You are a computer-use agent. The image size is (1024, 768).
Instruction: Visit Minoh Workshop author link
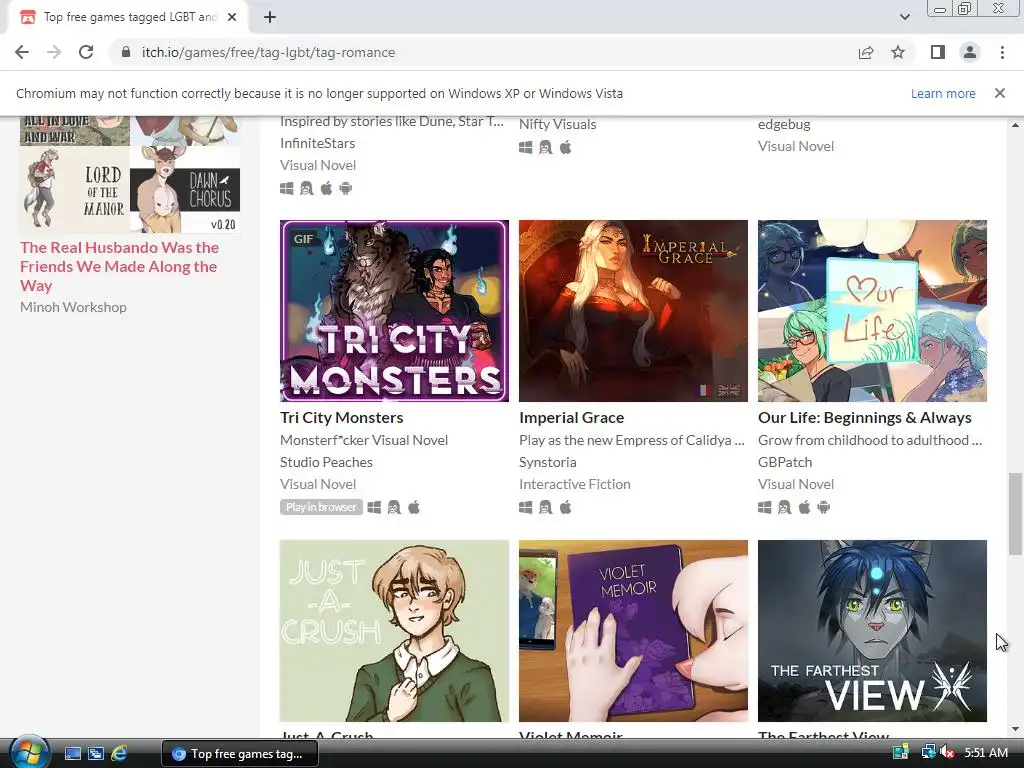(x=73, y=307)
